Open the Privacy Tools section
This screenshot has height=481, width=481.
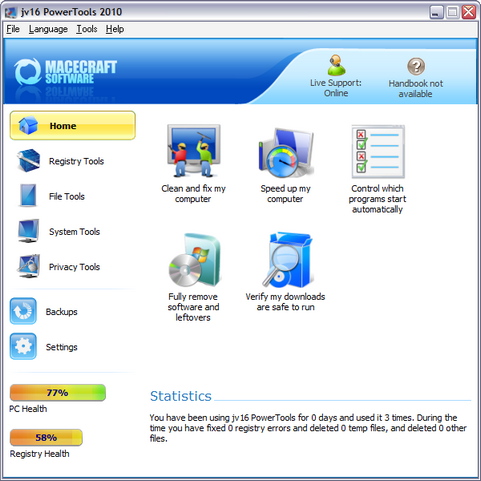click(74, 267)
